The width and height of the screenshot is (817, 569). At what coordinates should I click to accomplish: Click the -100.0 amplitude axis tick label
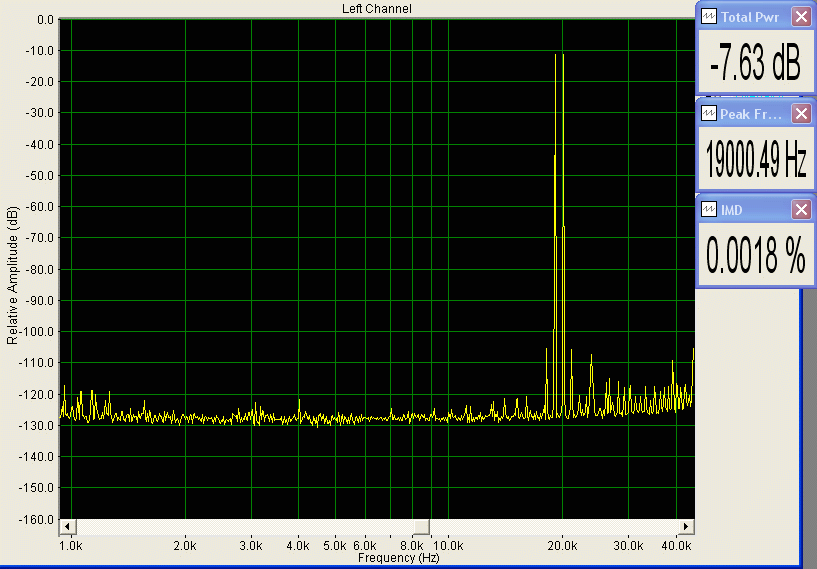pyautogui.click(x=36, y=332)
